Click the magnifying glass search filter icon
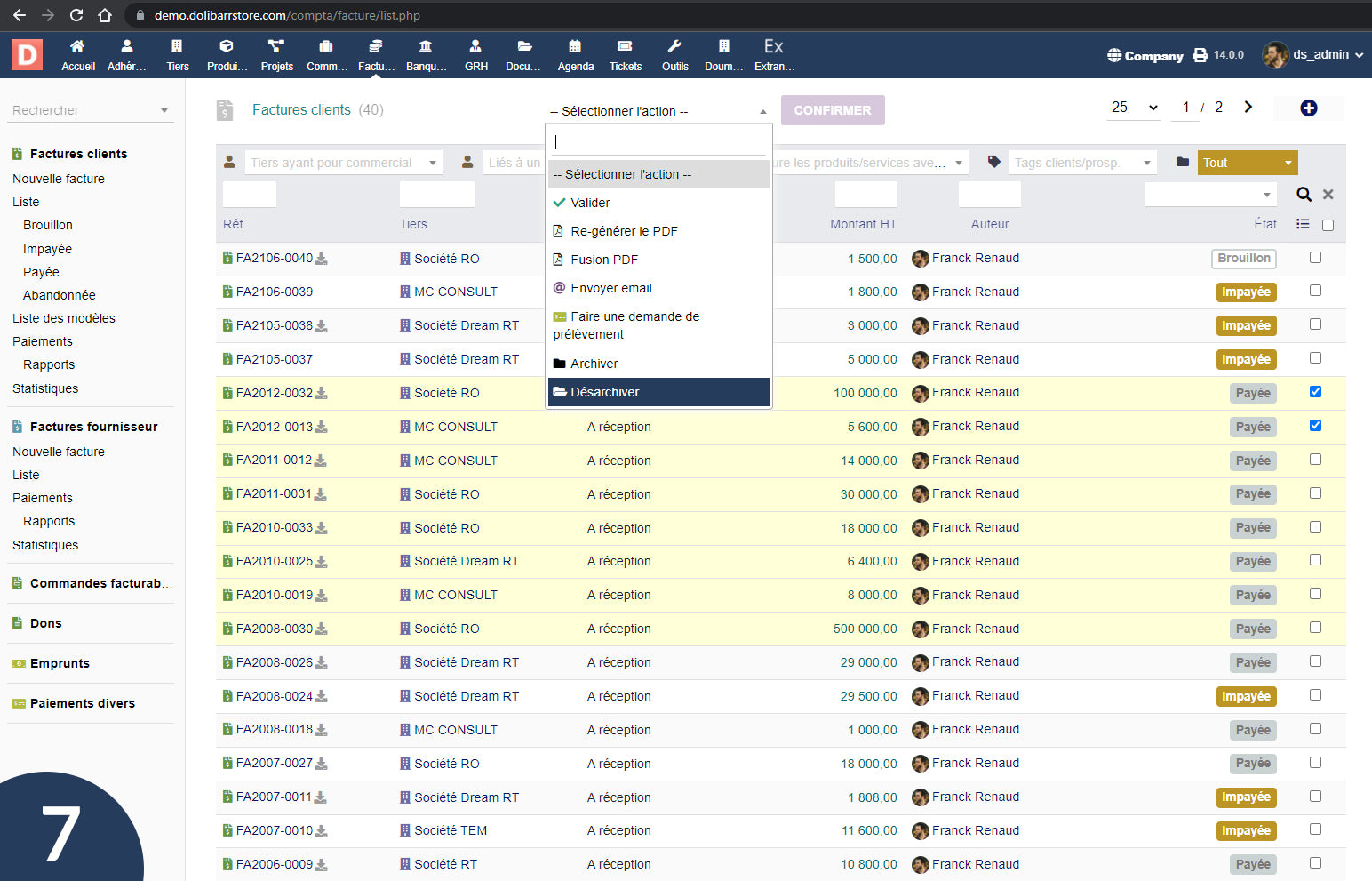This screenshot has width=1372, height=881. [1304, 195]
